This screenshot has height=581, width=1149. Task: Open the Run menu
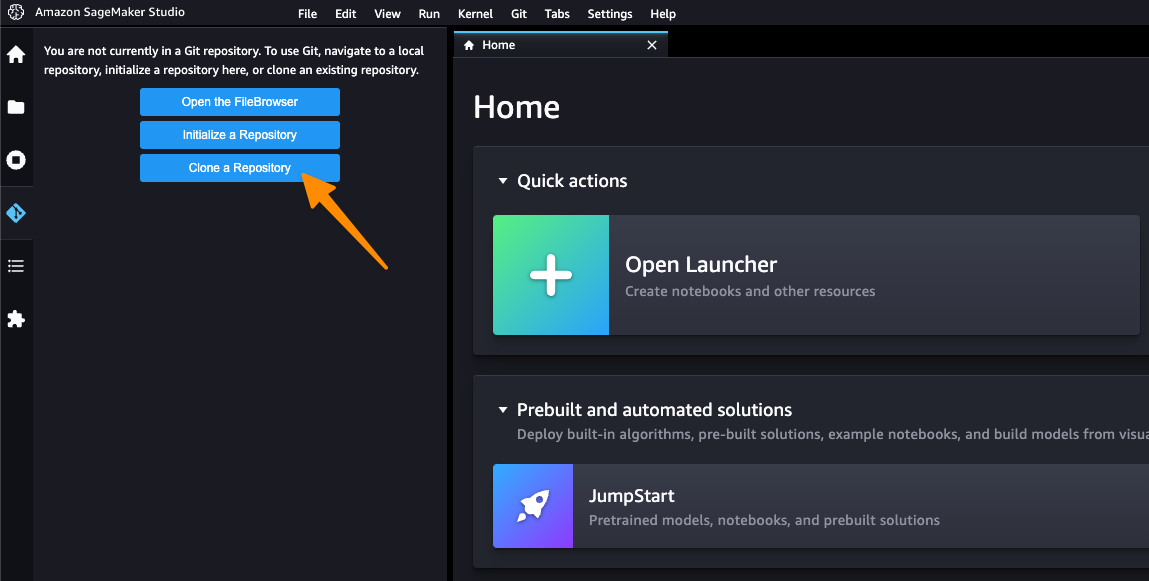click(429, 14)
